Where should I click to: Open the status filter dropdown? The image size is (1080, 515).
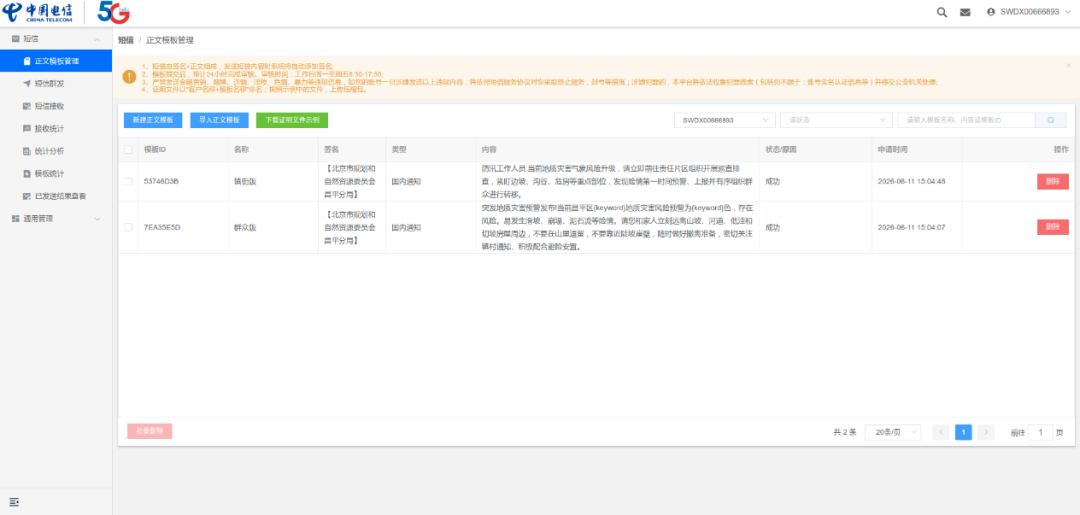(x=836, y=120)
